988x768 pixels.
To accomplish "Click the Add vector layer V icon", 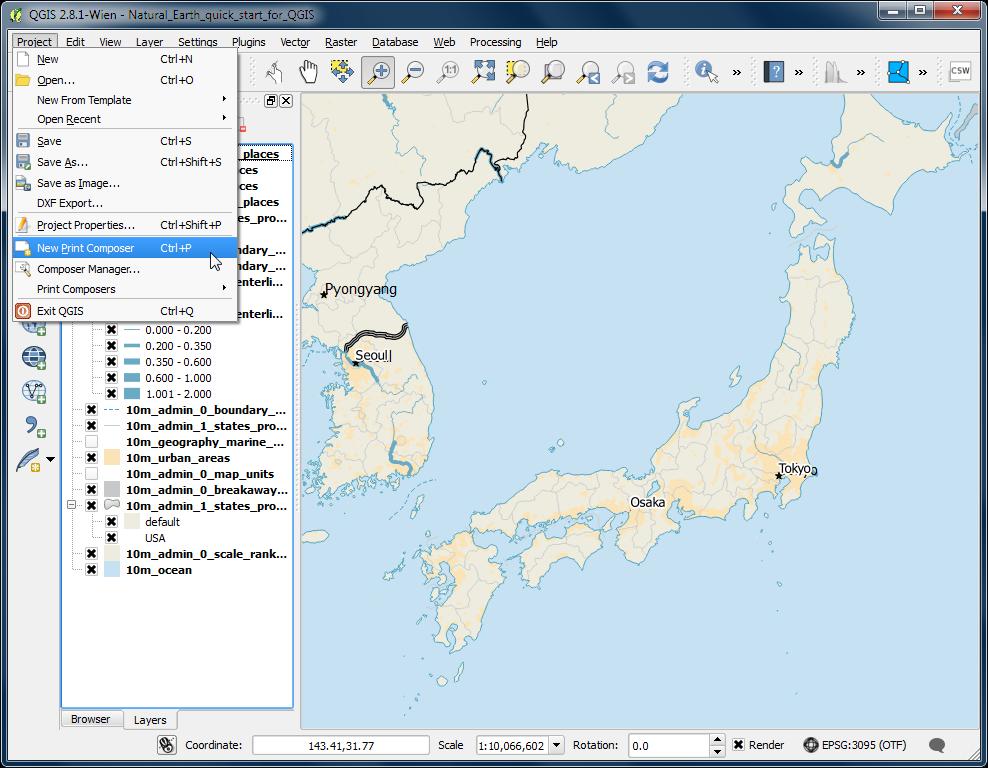I will (34, 392).
